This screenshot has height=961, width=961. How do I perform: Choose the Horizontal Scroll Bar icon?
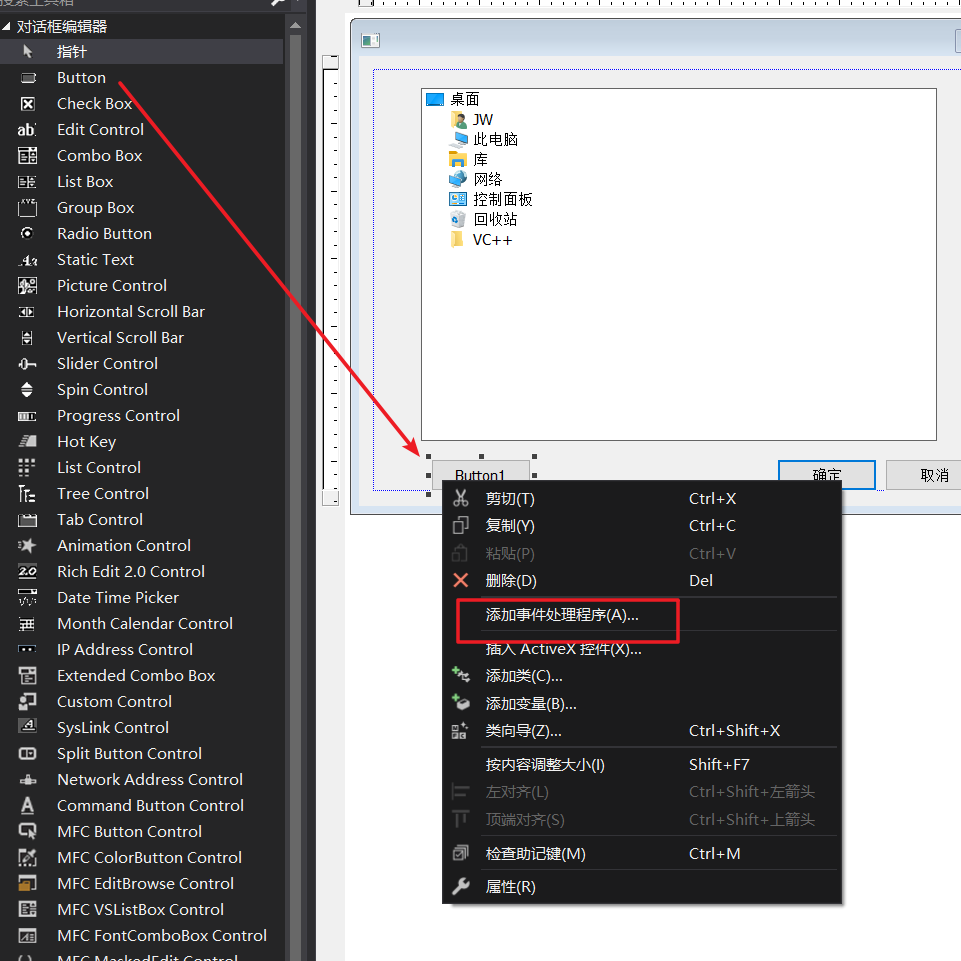pos(27,312)
